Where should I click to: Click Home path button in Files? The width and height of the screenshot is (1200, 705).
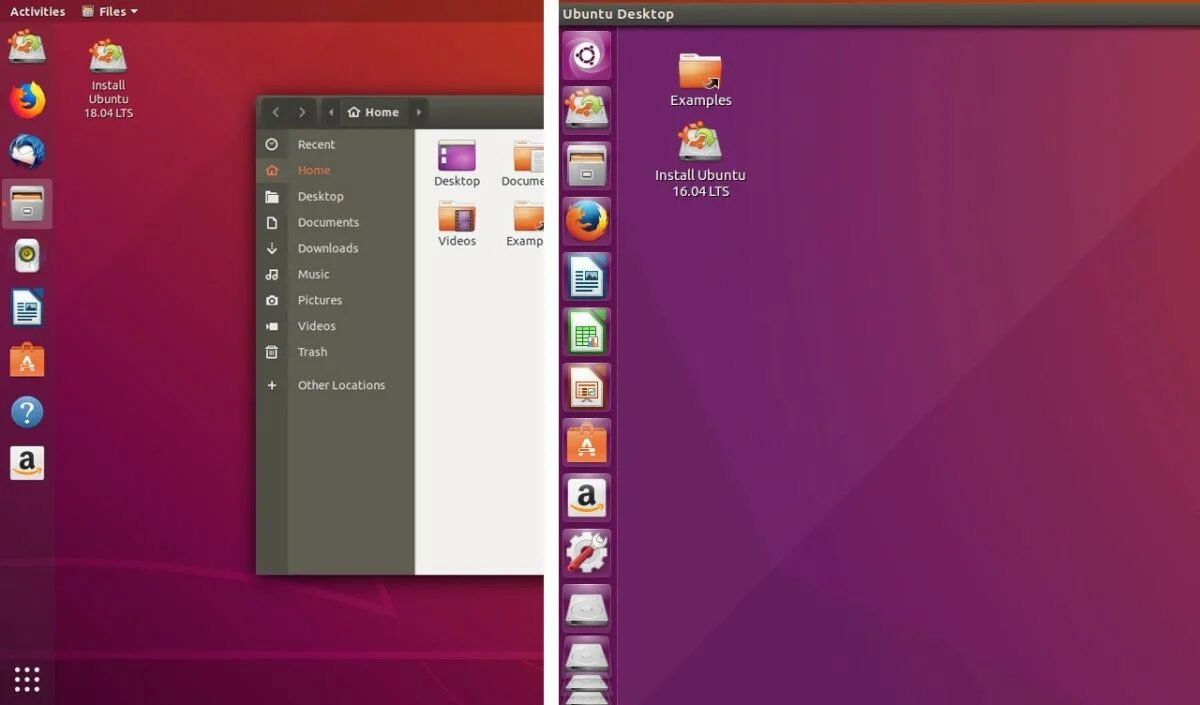[373, 112]
